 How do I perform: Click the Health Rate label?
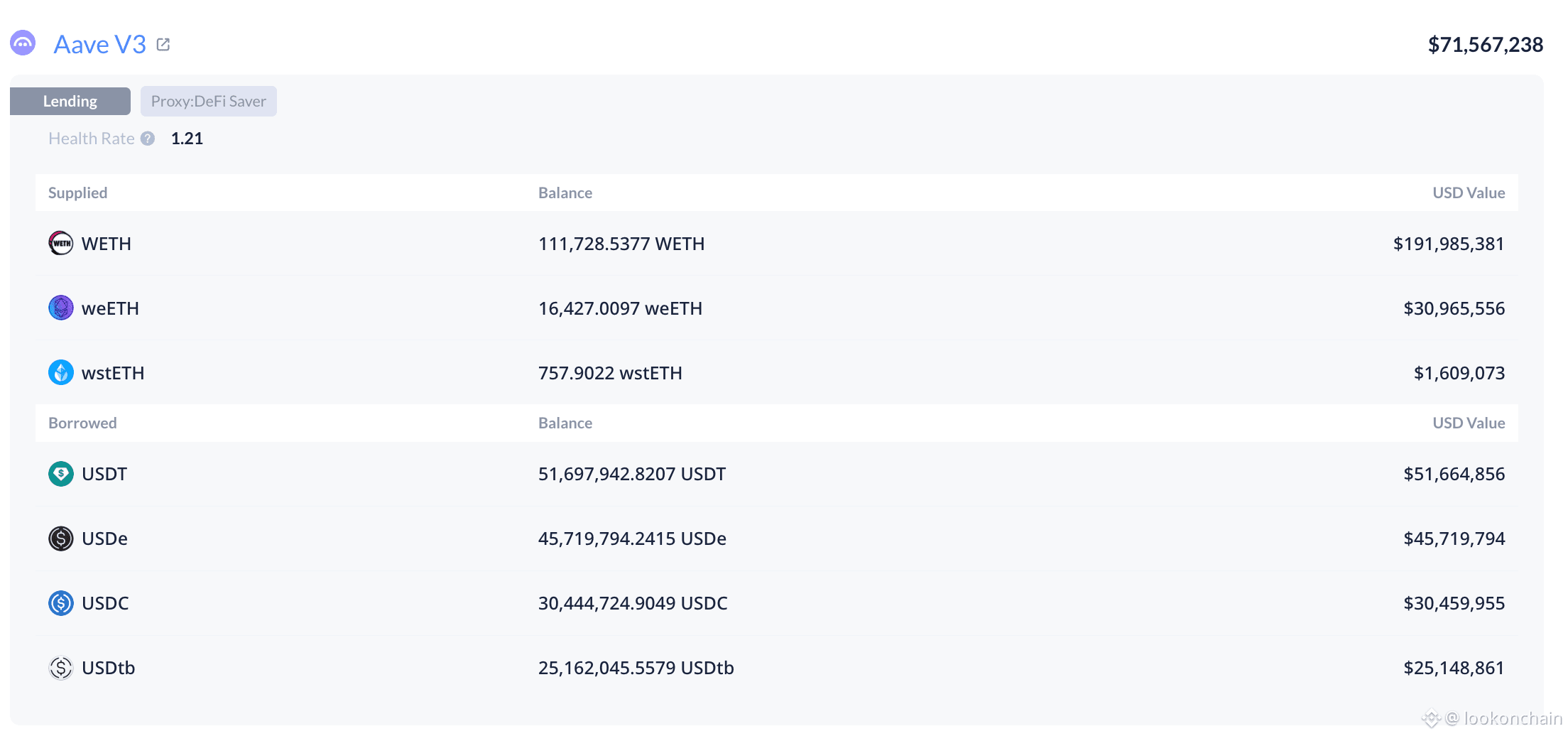[x=92, y=139]
